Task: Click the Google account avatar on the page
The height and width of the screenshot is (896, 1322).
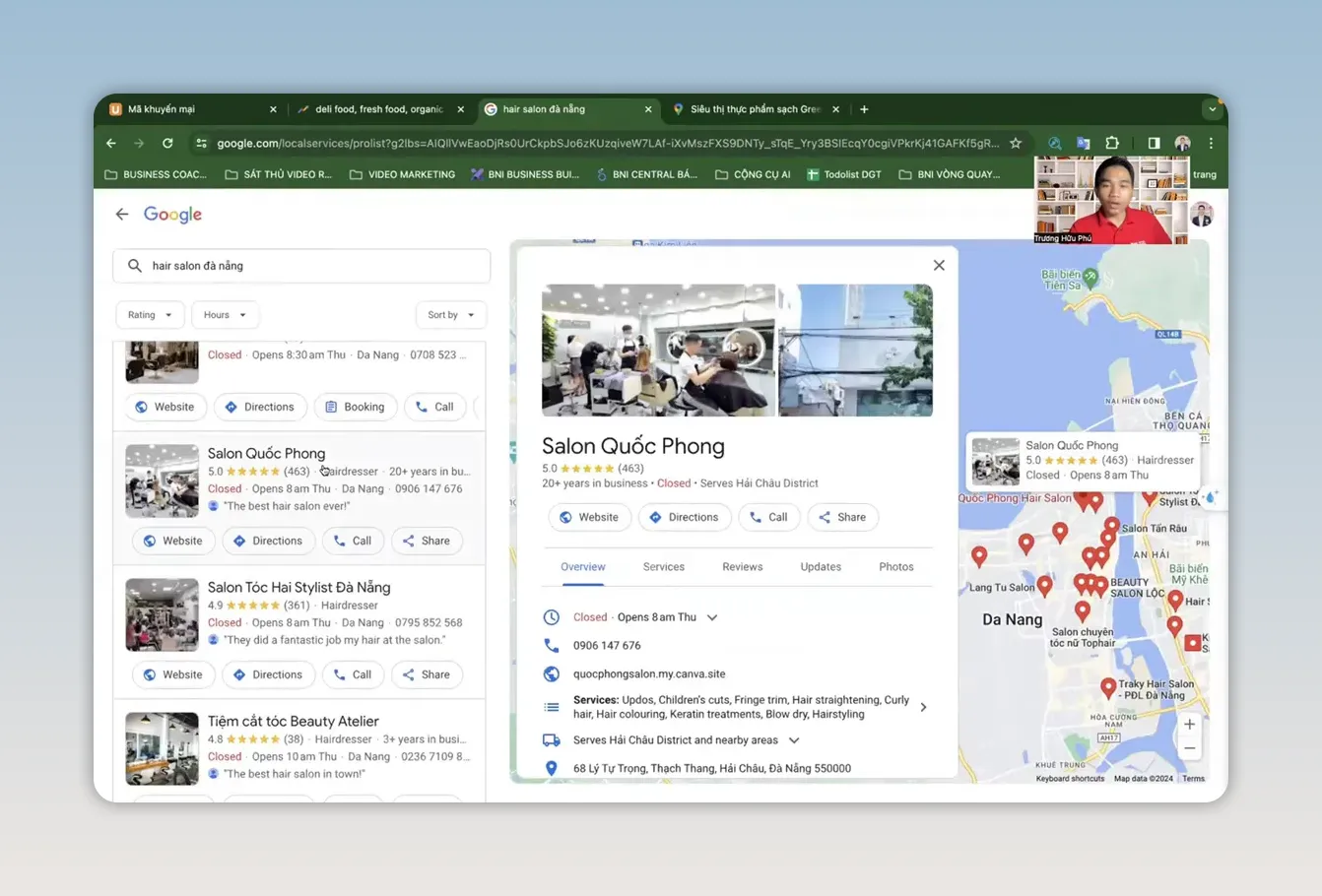Action: pyautogui.click(x=1201, y=214)
